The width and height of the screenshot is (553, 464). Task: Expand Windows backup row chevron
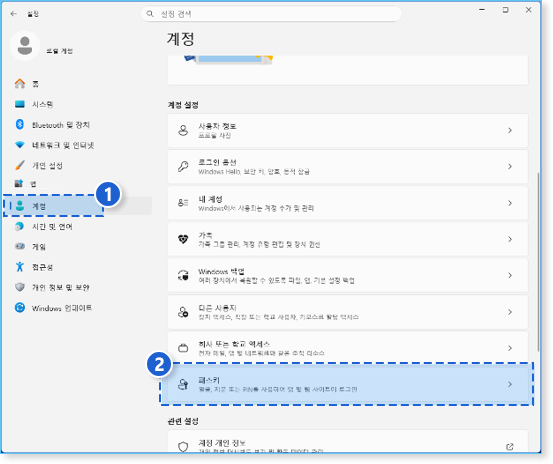pos(510,275)
